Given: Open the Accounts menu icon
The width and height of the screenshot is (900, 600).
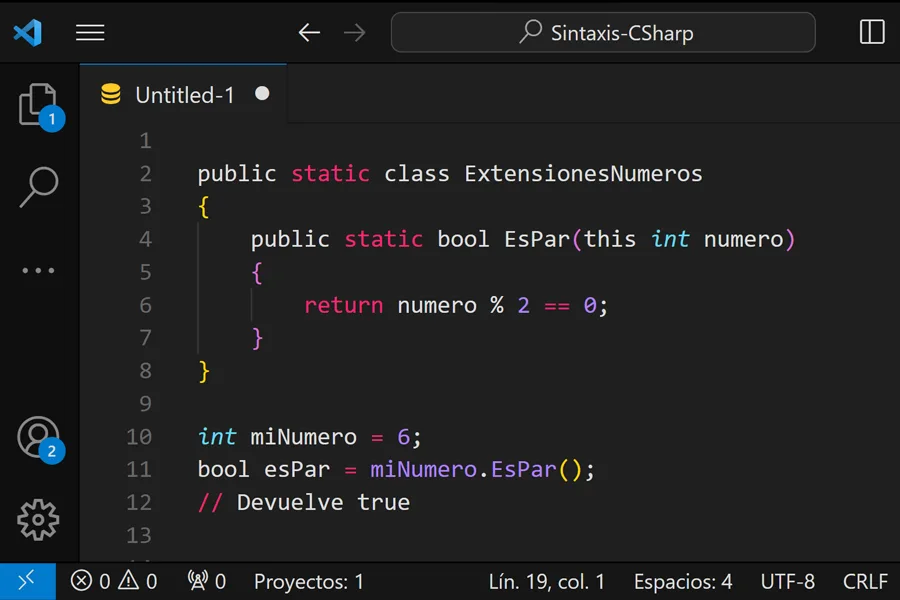Looking at the screenshot, I should tap(38, 439).
